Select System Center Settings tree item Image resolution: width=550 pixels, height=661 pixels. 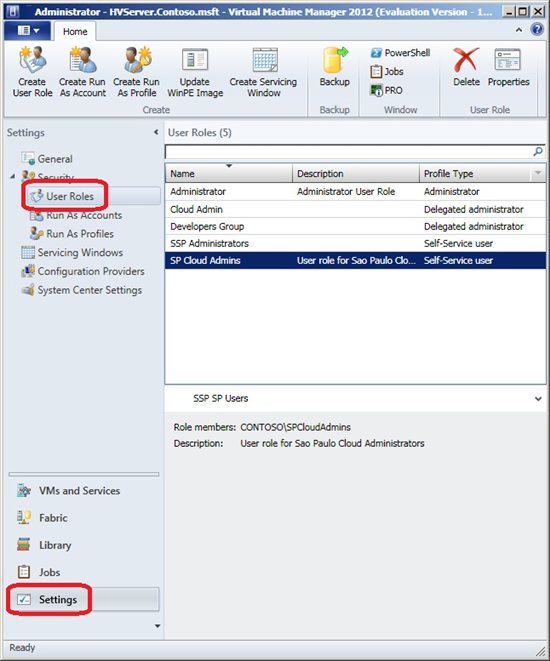[81, 290]
